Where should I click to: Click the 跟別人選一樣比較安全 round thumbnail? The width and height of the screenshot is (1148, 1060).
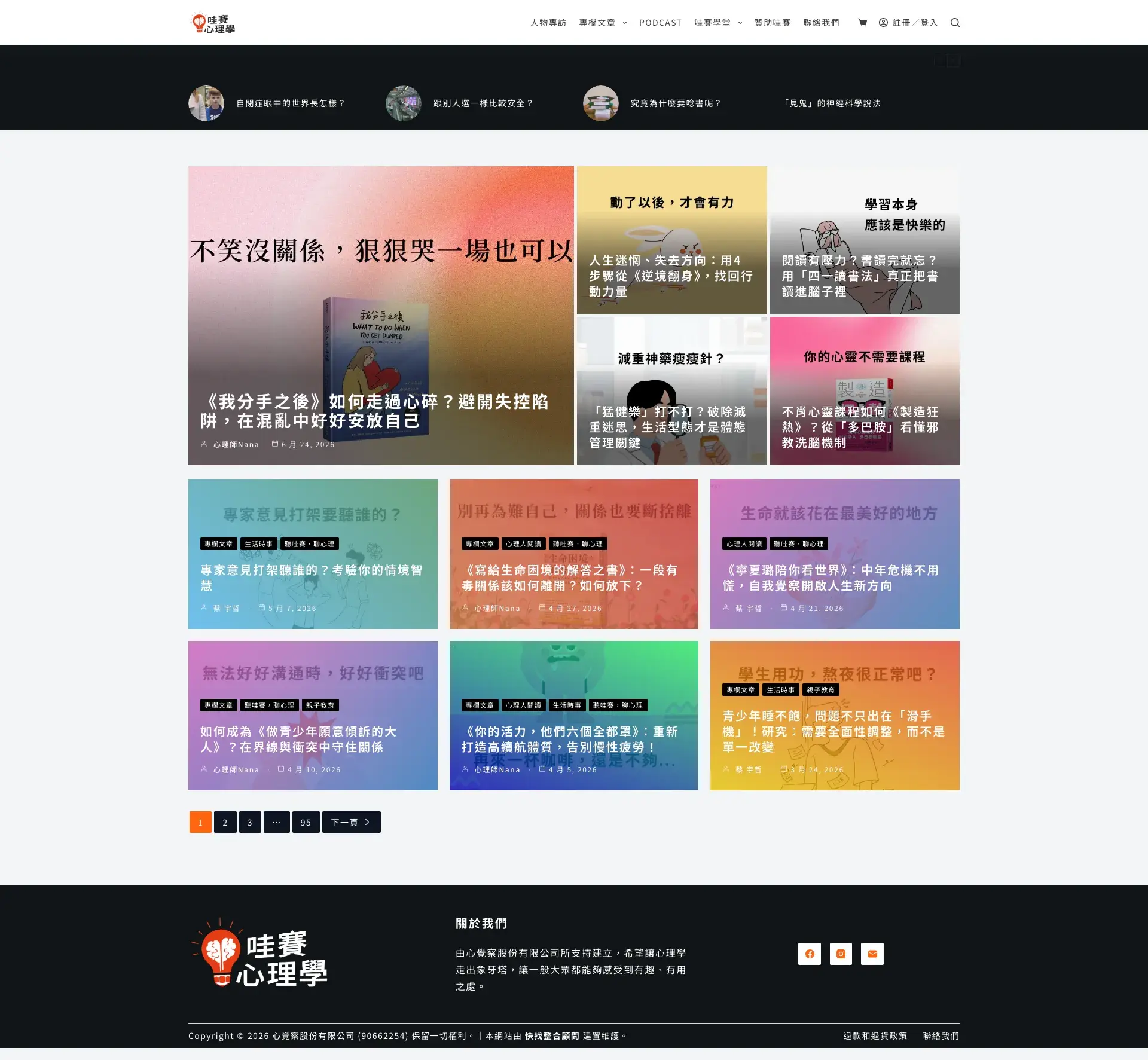[x=404, y=103]
